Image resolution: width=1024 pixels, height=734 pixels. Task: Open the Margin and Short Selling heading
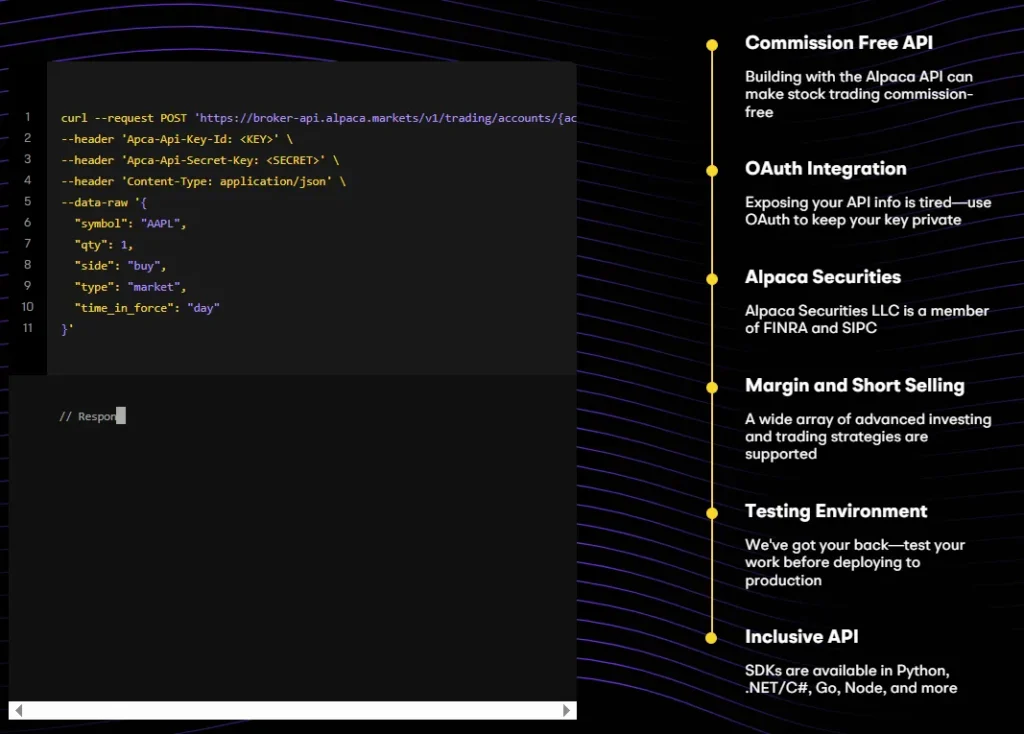854,385
